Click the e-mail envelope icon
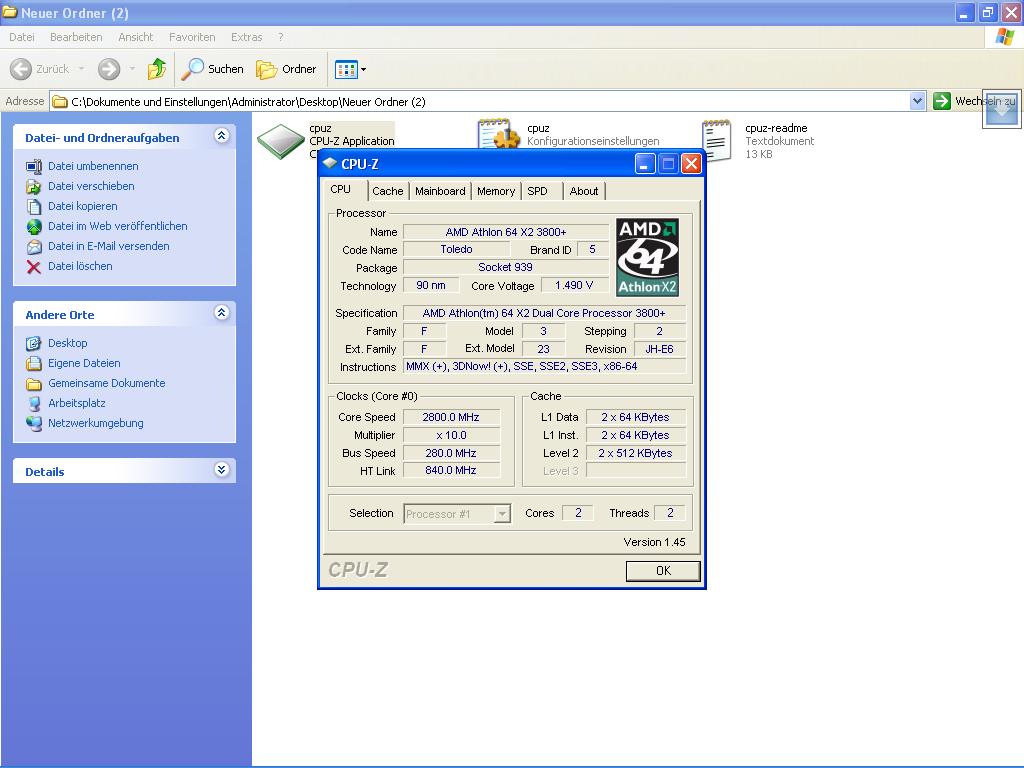Image resolution: width=1024 pixels, height=768 pixels. point(34,247)
